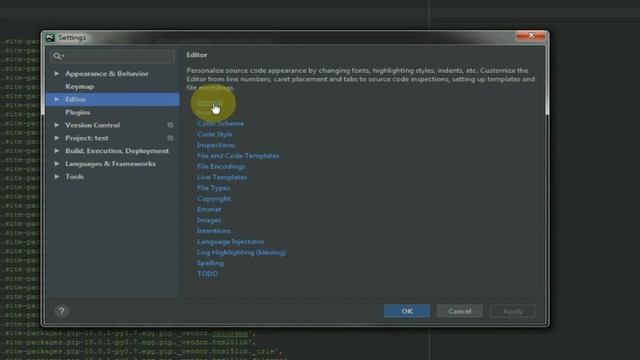Click the project-level icon beside Version Control
The width and height of the screenshot is (640, 360).
170,125
